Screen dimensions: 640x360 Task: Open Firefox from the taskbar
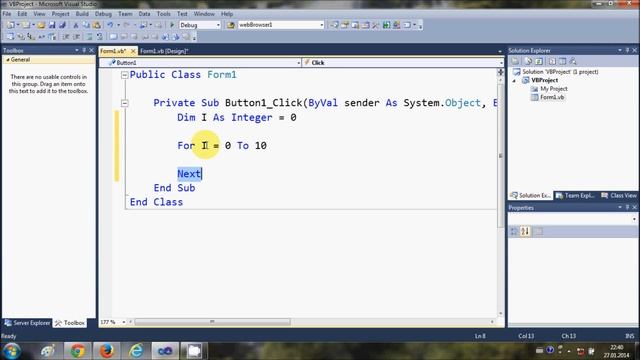tap(106, 351)
